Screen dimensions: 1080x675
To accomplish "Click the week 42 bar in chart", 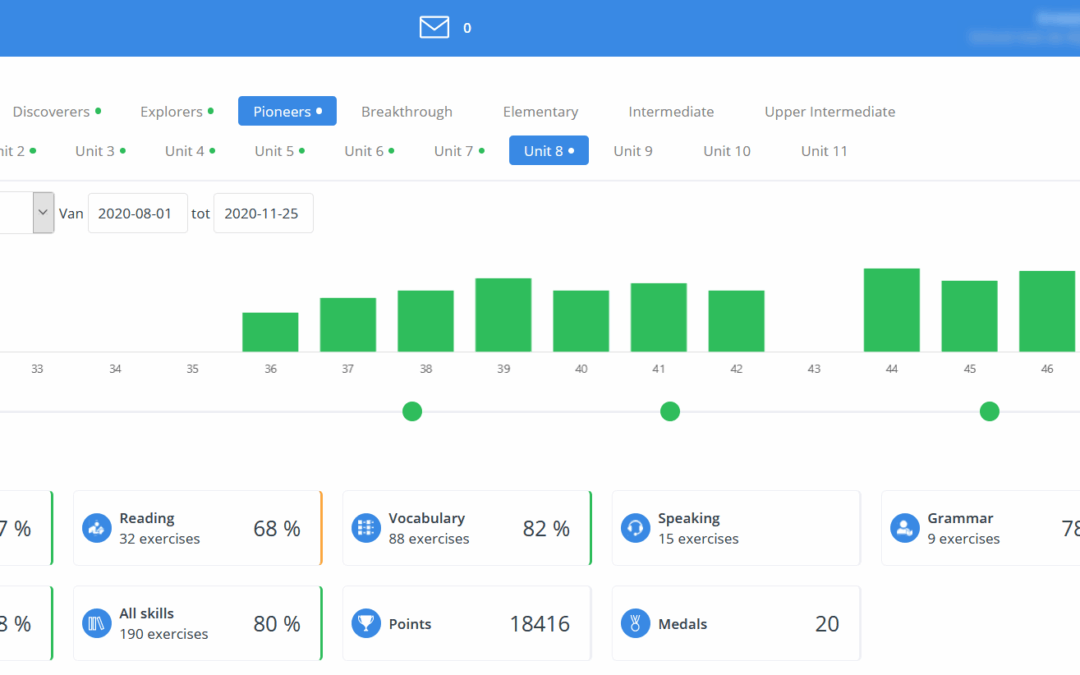I will [736, 321].
